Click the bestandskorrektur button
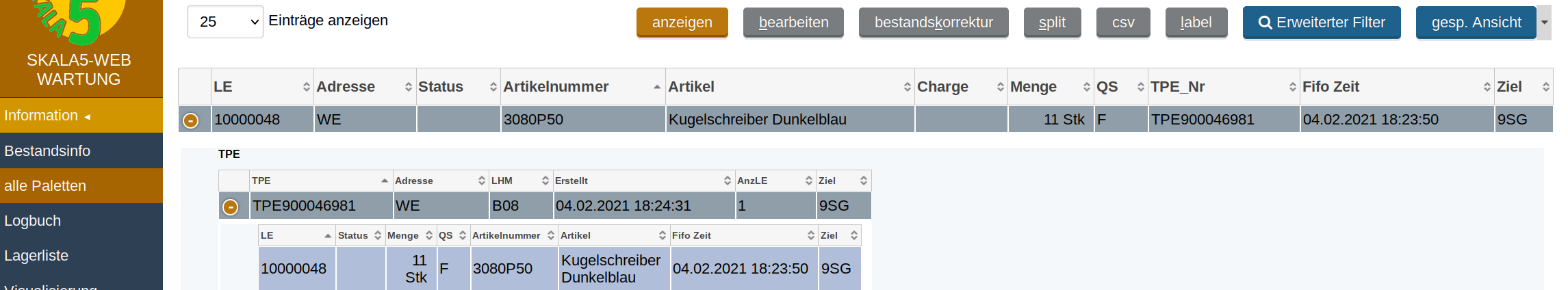Image resolution: width=1568 pixels, height=290 pixels. (x=933, y=23)
